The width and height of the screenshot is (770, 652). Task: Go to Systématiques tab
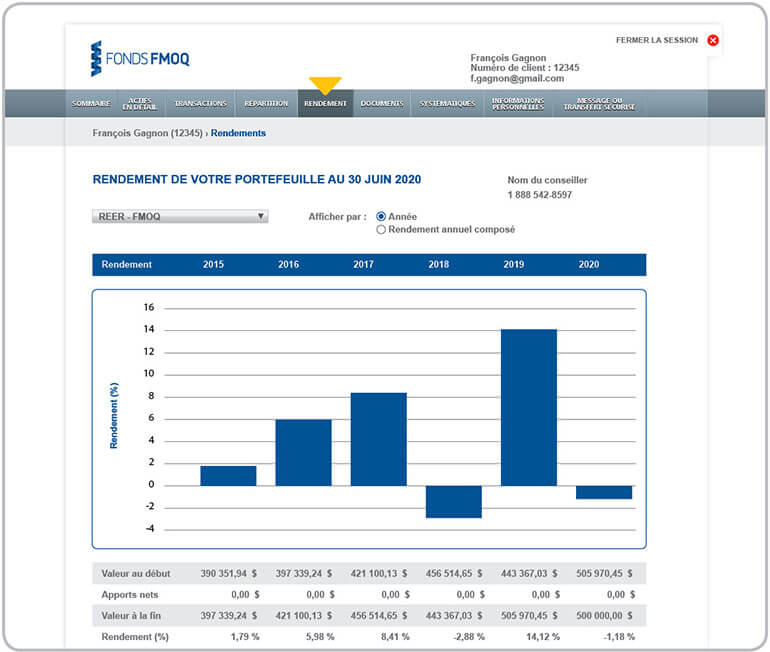[x=447, y=104]
